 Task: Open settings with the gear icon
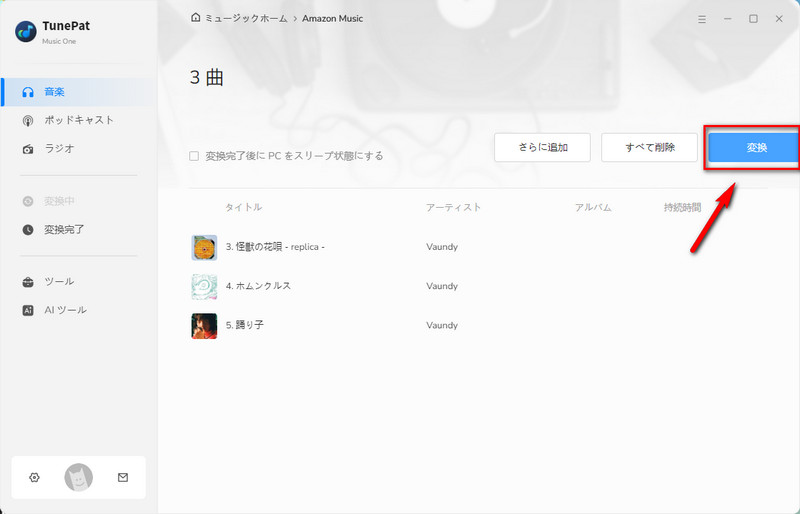coord(34,477)
